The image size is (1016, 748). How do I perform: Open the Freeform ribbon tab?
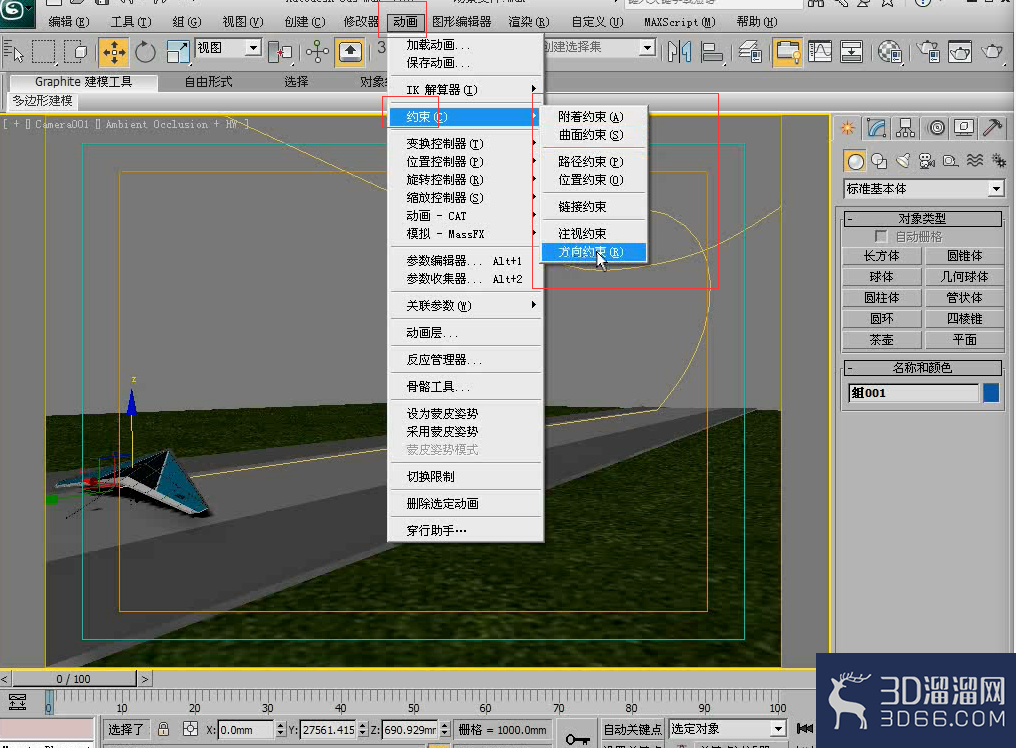(x=208, y=82)
